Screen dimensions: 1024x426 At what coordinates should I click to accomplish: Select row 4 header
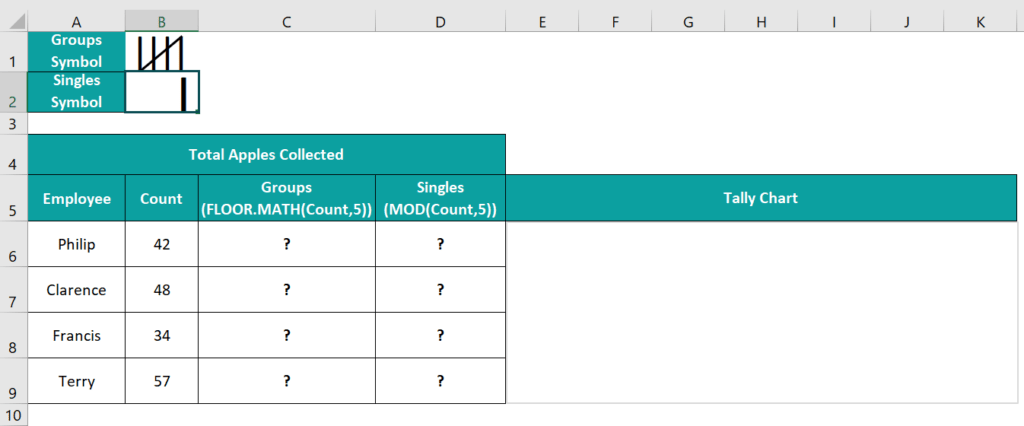(14, 154)
